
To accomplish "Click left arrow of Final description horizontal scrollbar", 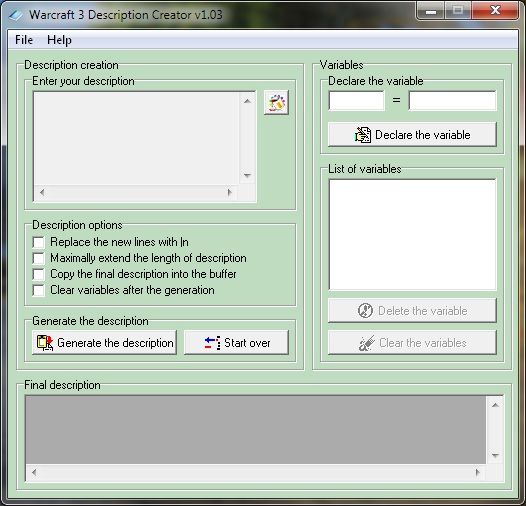I will pos(34,472).
